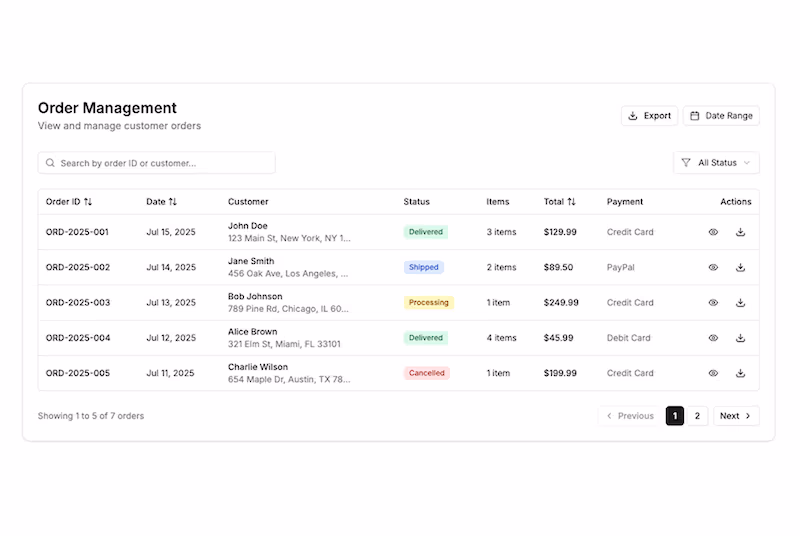The height and width of the screenshot is (536, 800).
Task: Click the $89.50 total
Action: coord(558,267)
